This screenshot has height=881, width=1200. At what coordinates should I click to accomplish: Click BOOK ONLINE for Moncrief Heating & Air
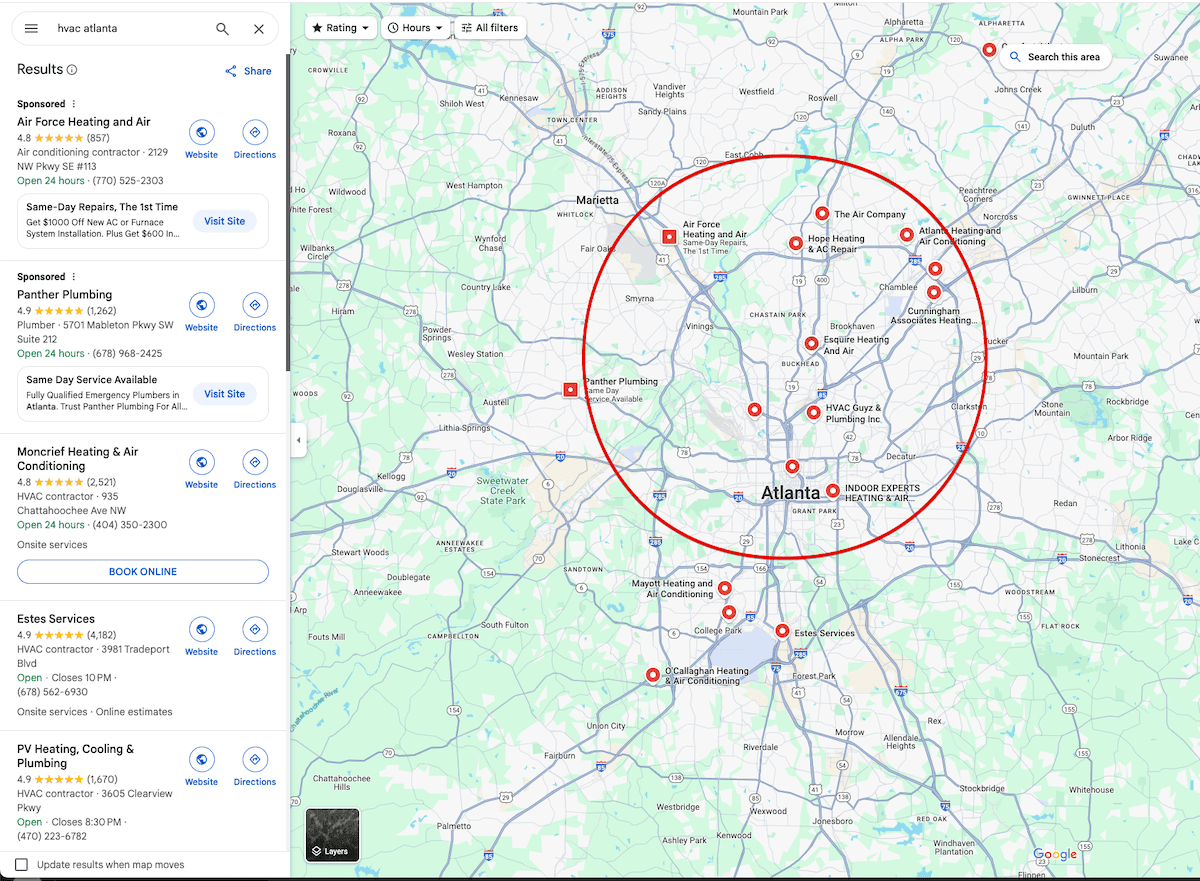coord(142,571)
